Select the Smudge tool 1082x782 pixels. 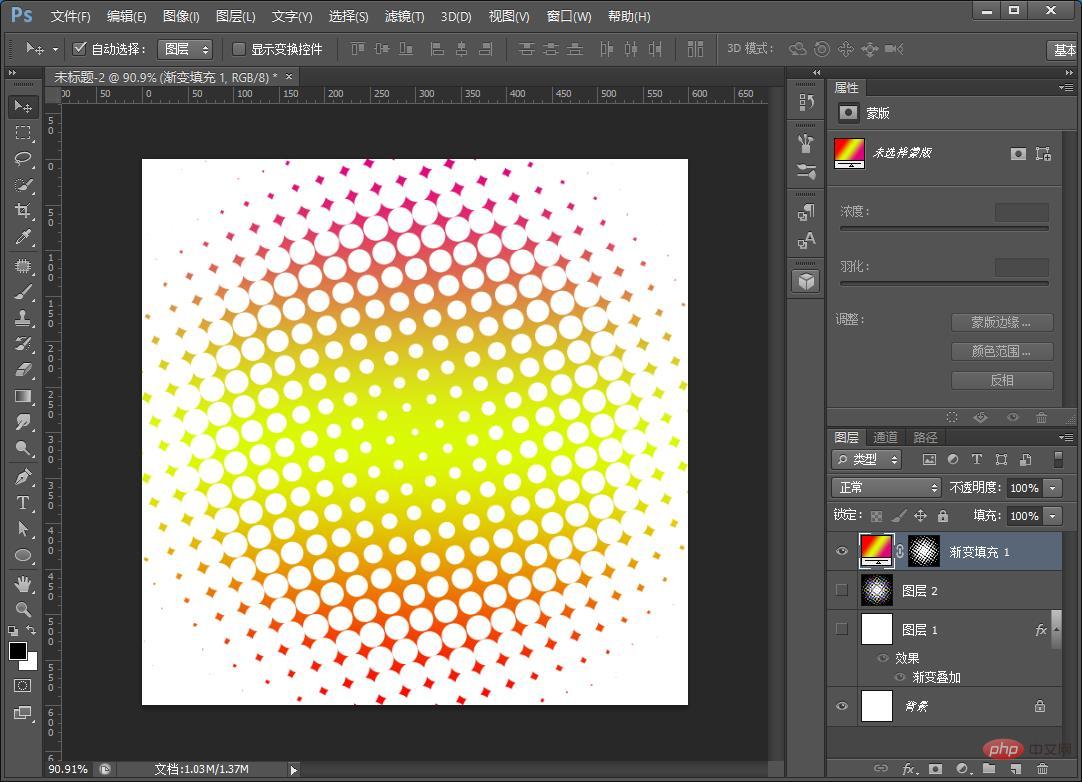[23, 422]
